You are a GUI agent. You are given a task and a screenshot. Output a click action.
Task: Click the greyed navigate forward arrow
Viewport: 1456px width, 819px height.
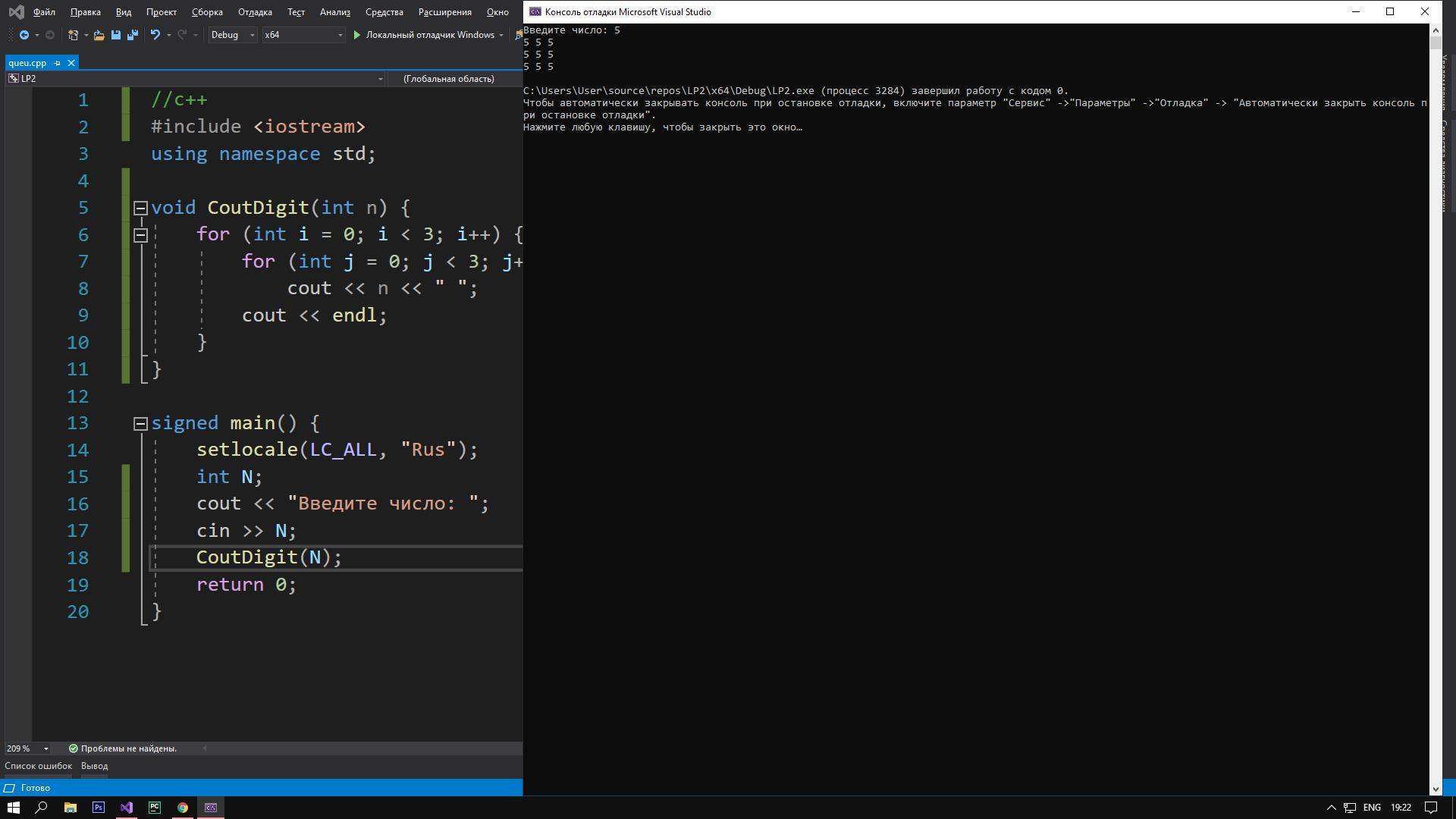point(50,35)
